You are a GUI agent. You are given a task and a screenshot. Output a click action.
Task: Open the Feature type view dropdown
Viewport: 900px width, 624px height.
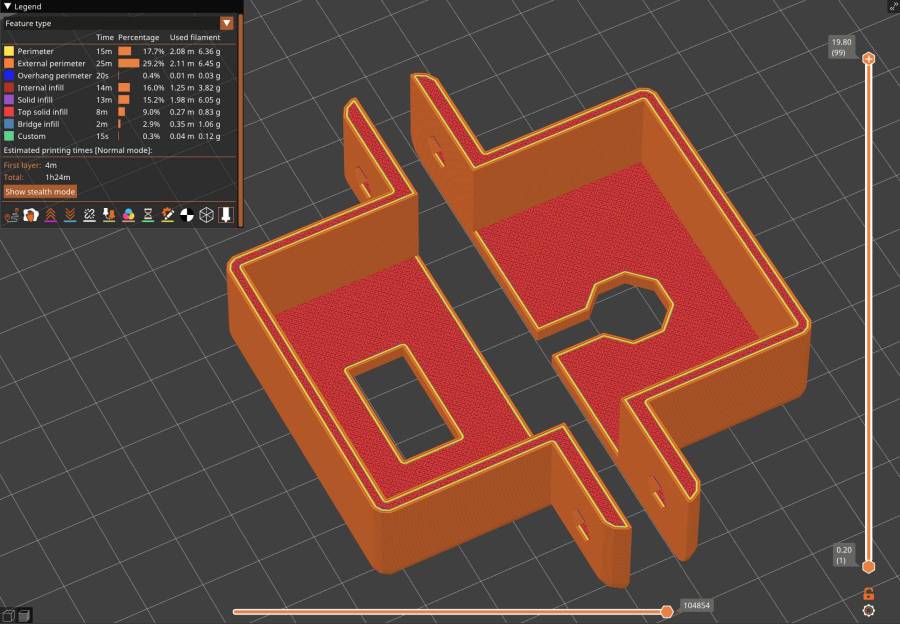click(x=227, y=23)
